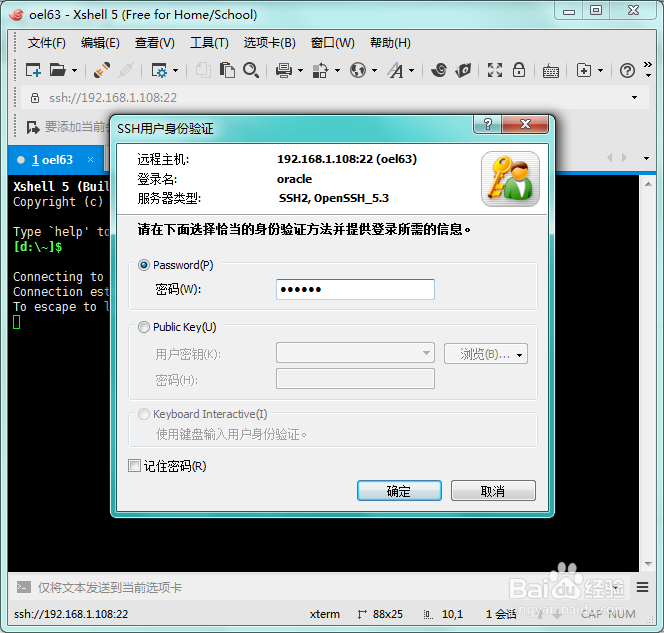Toggle full screen with the expand icon
The height and width of the screenshot is (633, 664).
pos(495,70)
